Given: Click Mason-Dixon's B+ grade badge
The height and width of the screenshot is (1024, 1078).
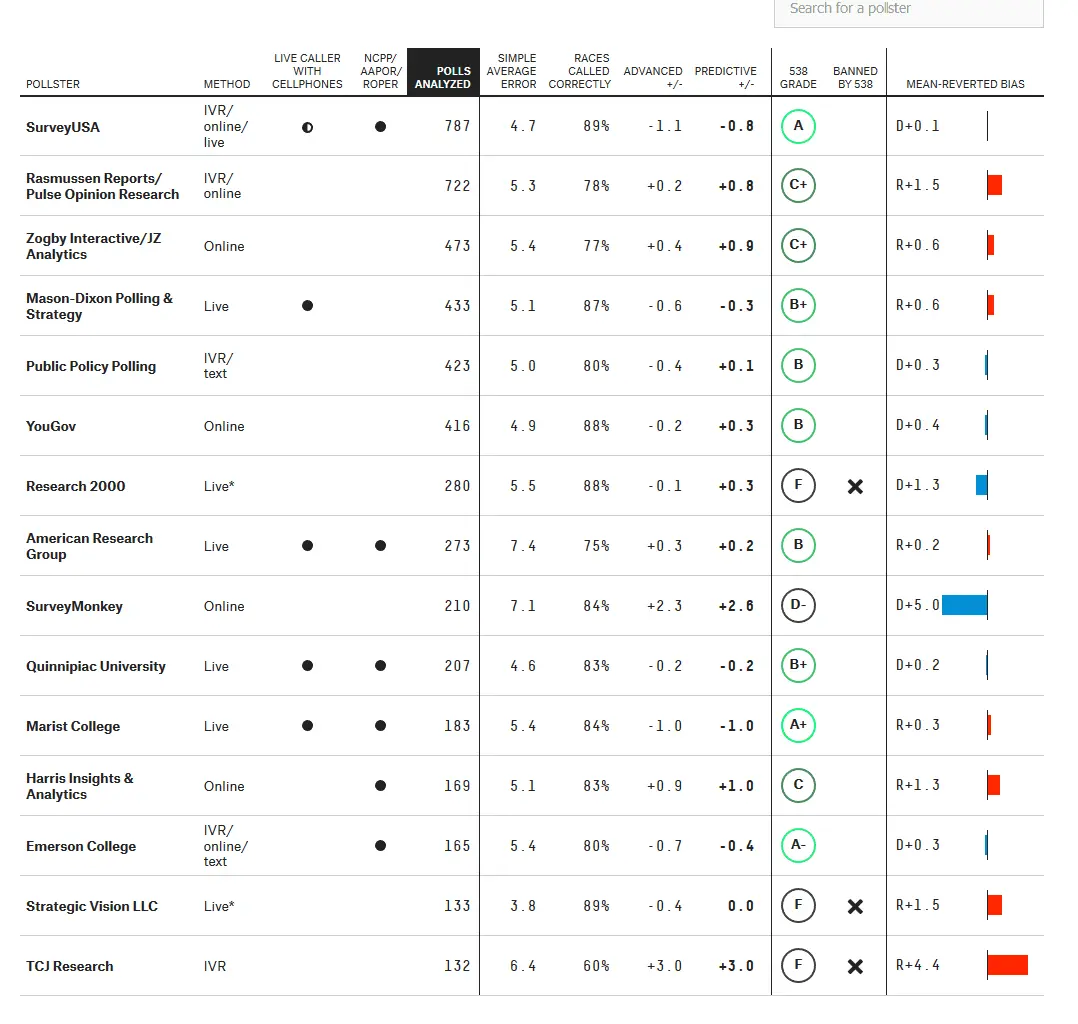Looking at the screenshot, I should (x=798, y=305).
